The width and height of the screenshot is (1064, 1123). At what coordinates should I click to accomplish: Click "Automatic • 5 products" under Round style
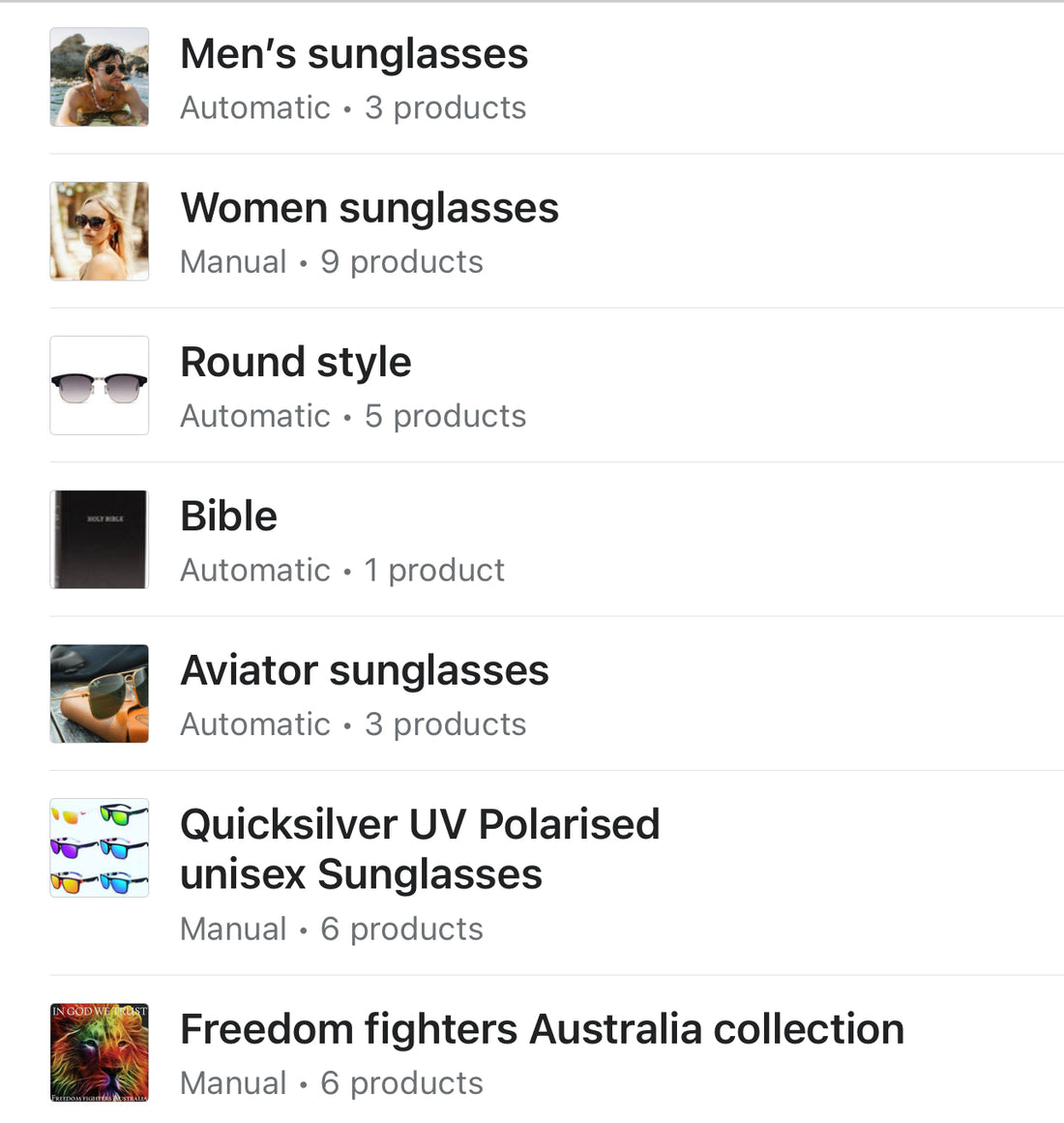(353, 416)
